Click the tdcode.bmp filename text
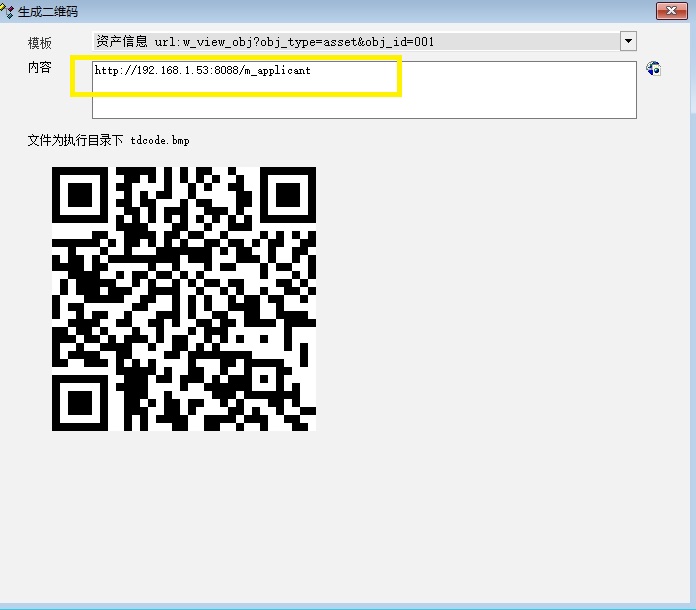This screenshot has height=610, width=696. (x=160, y=141)
